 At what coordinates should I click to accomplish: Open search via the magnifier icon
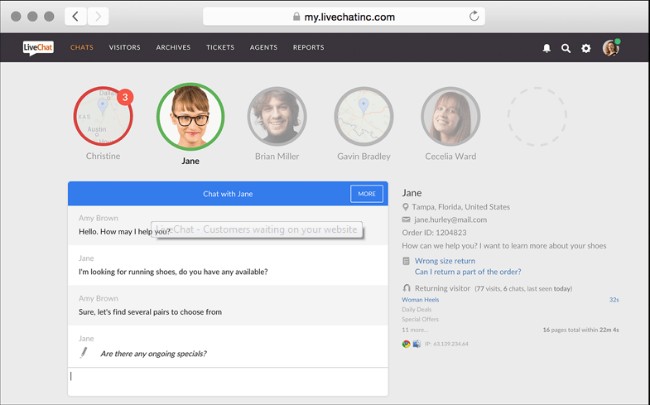[566, 49]
